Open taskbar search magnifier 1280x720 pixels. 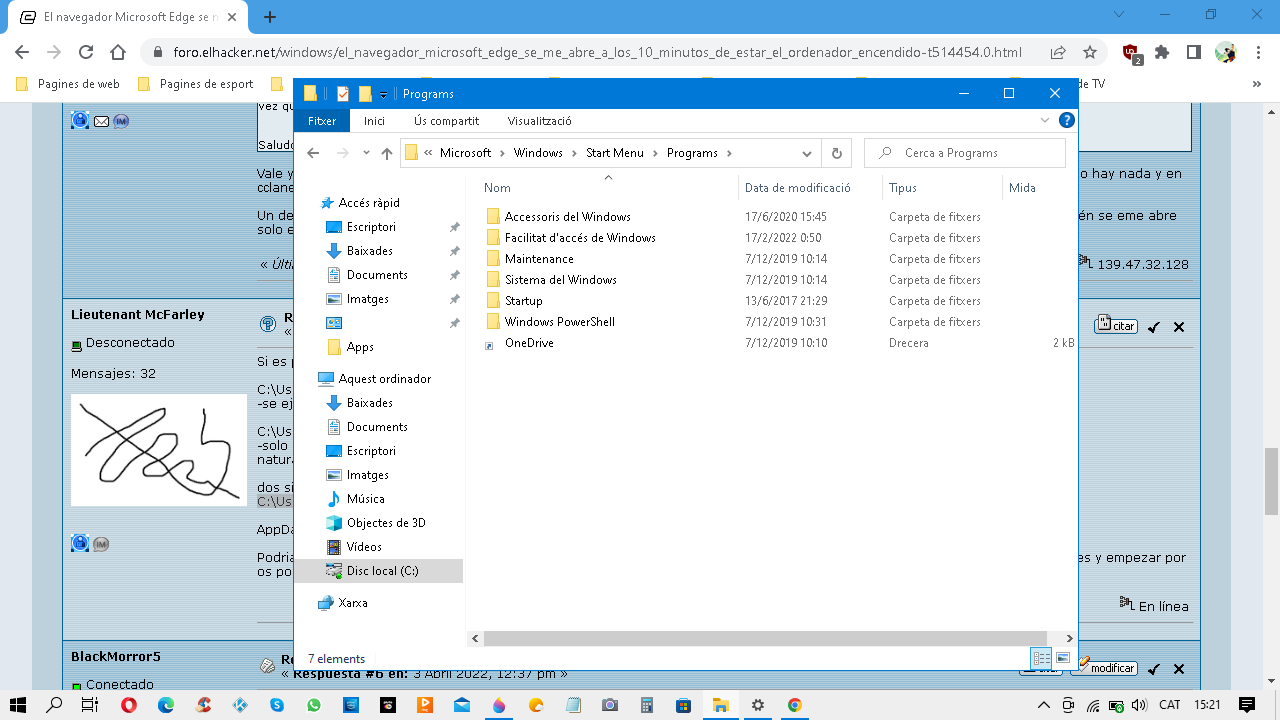coord(54,705)
